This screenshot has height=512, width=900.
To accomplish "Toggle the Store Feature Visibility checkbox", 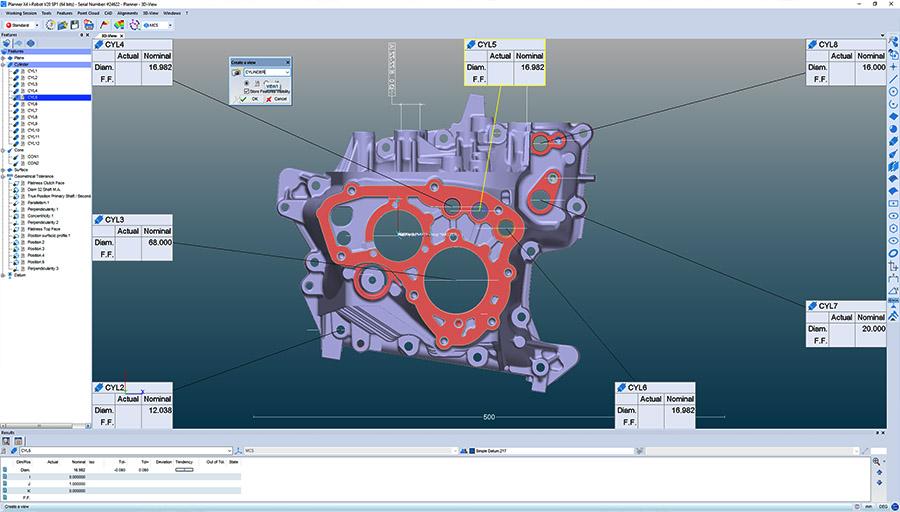I will click(245, 91).
